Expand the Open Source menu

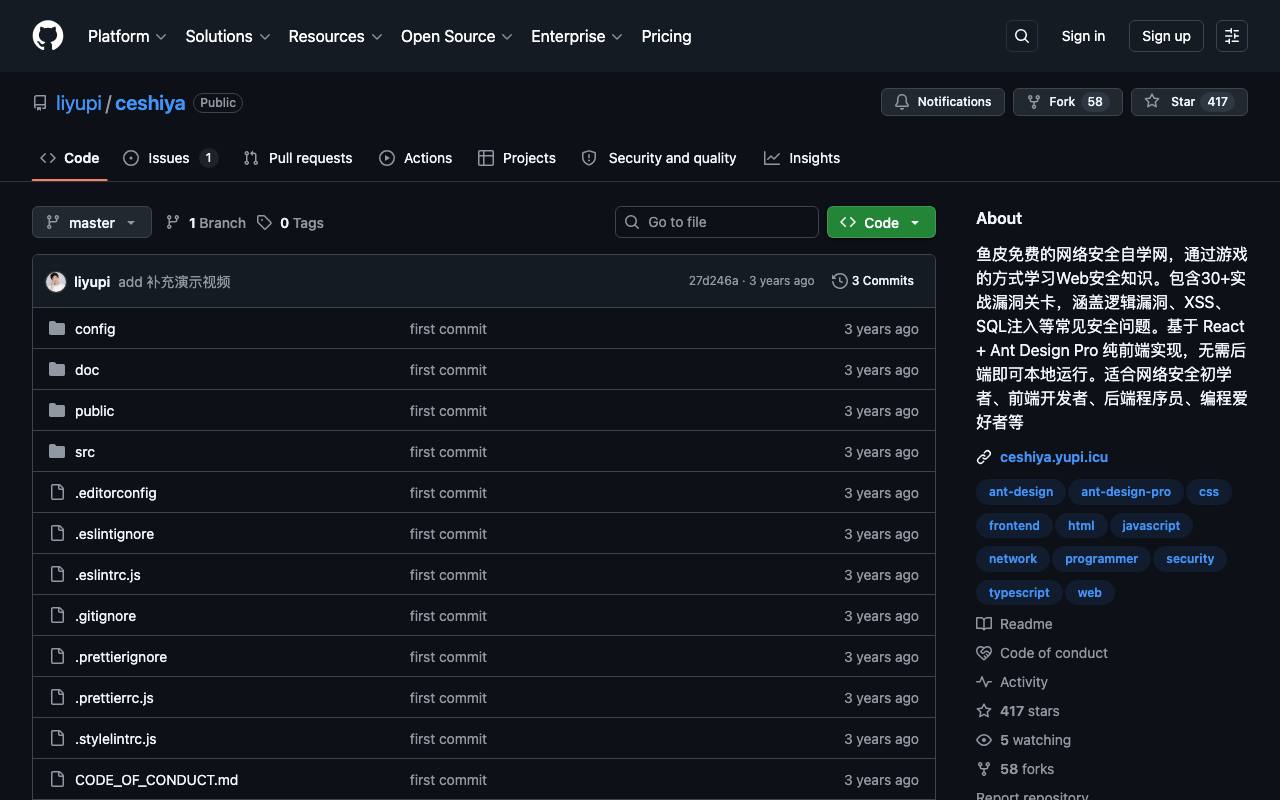pyautogui.click(x=457, y=36)
